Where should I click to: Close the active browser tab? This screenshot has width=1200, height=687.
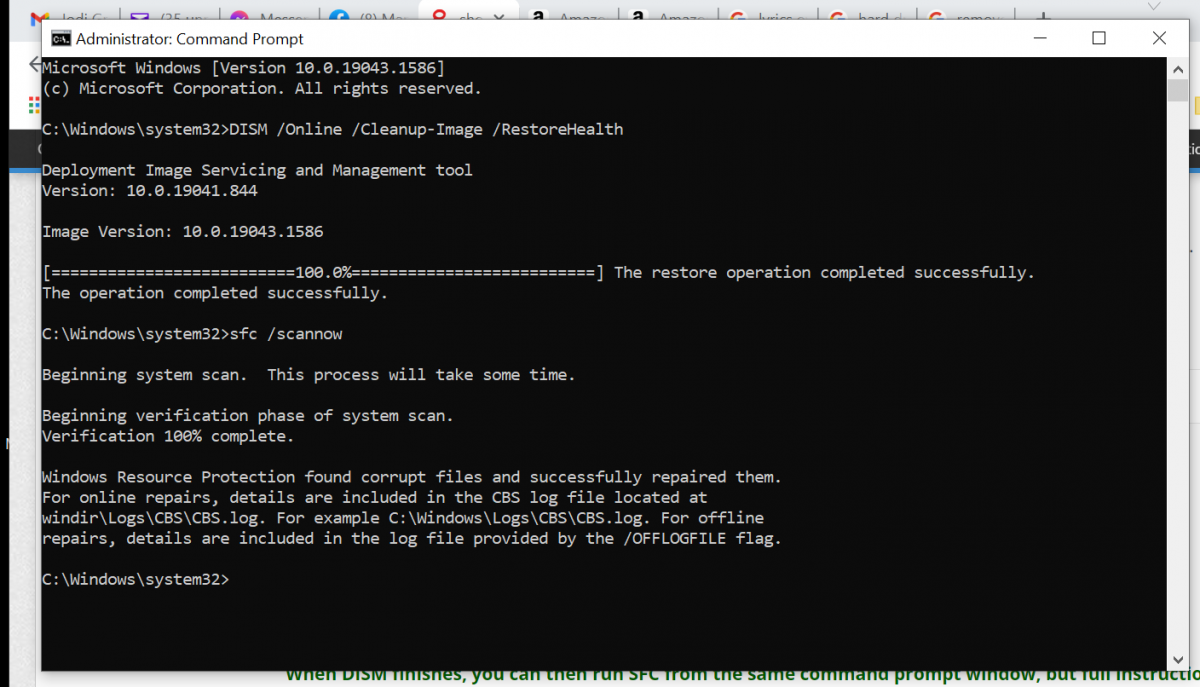pyautogui.click(x=500, y=18)
